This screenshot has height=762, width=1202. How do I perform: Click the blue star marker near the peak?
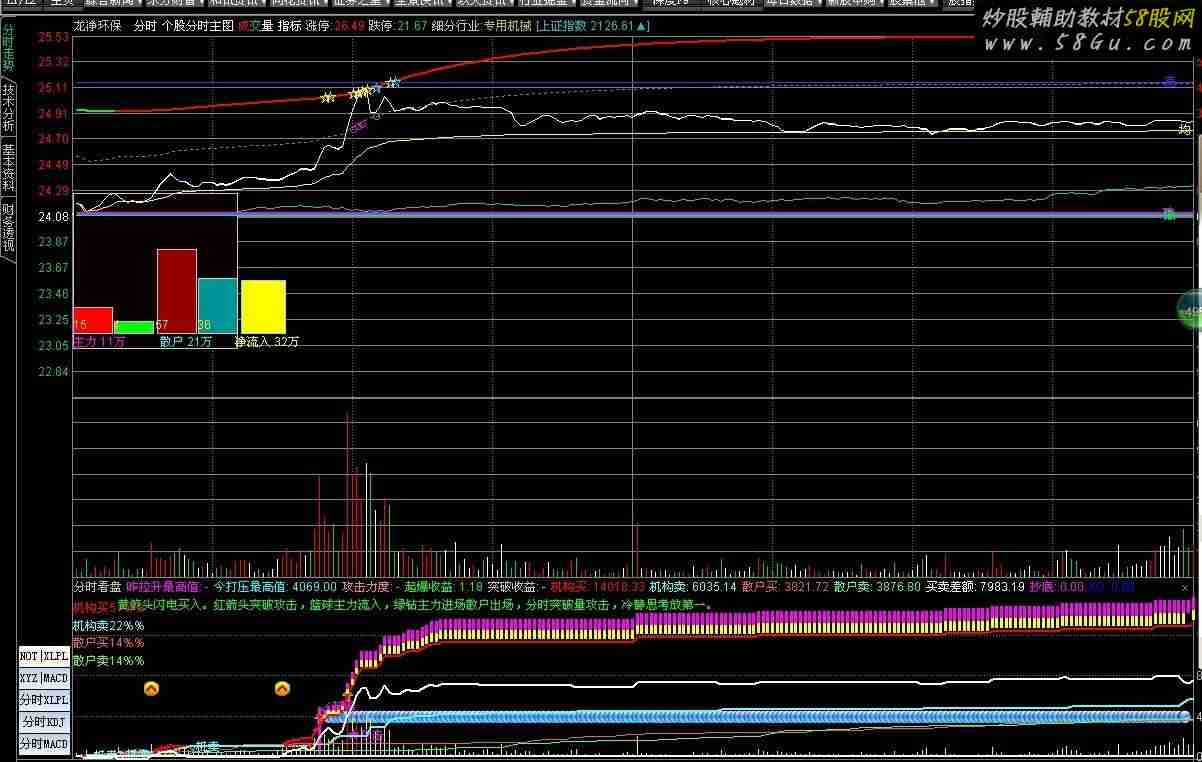[x=393, y=83]
